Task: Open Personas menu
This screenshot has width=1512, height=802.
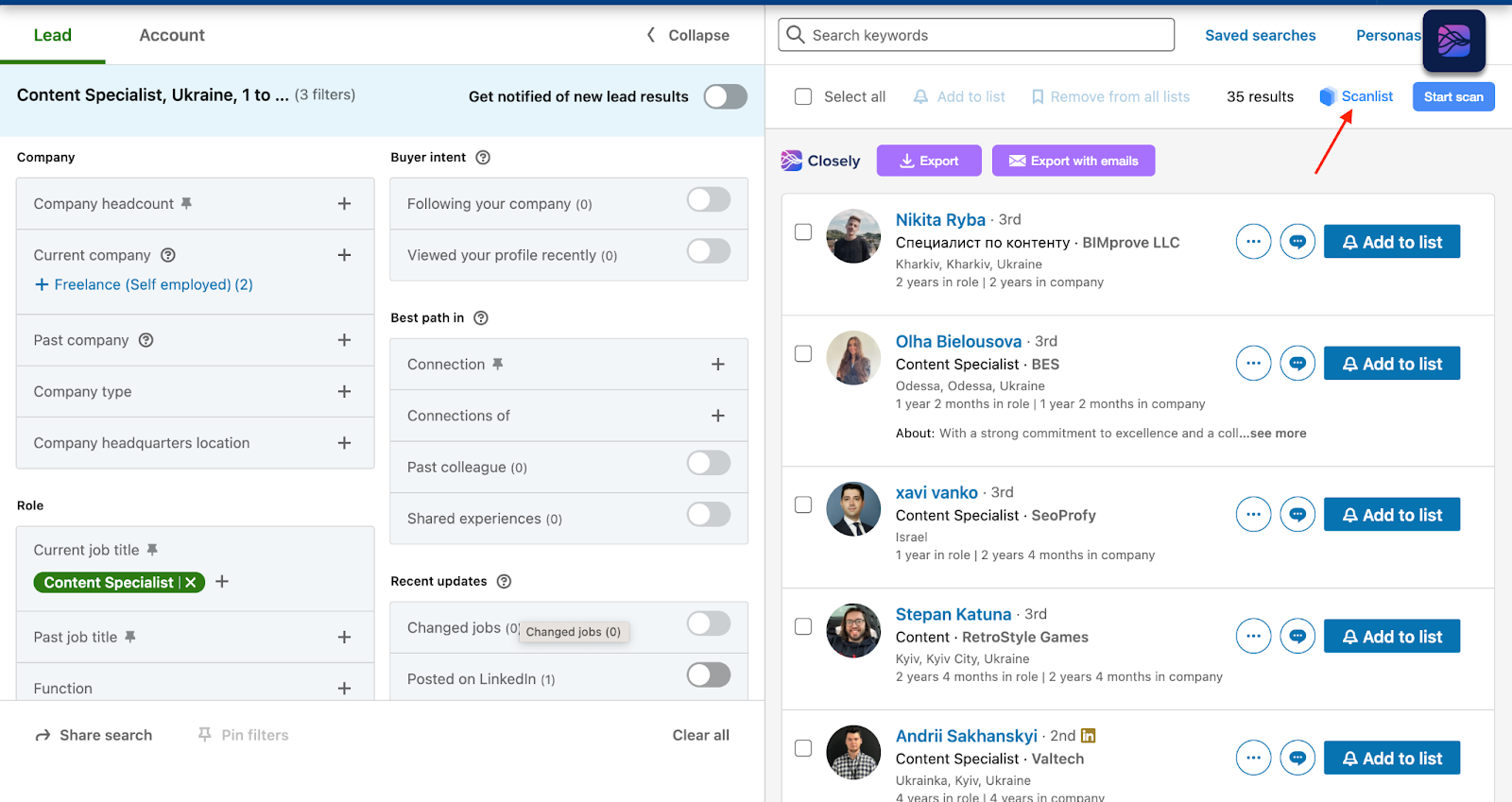Action: coord(1388,35)
